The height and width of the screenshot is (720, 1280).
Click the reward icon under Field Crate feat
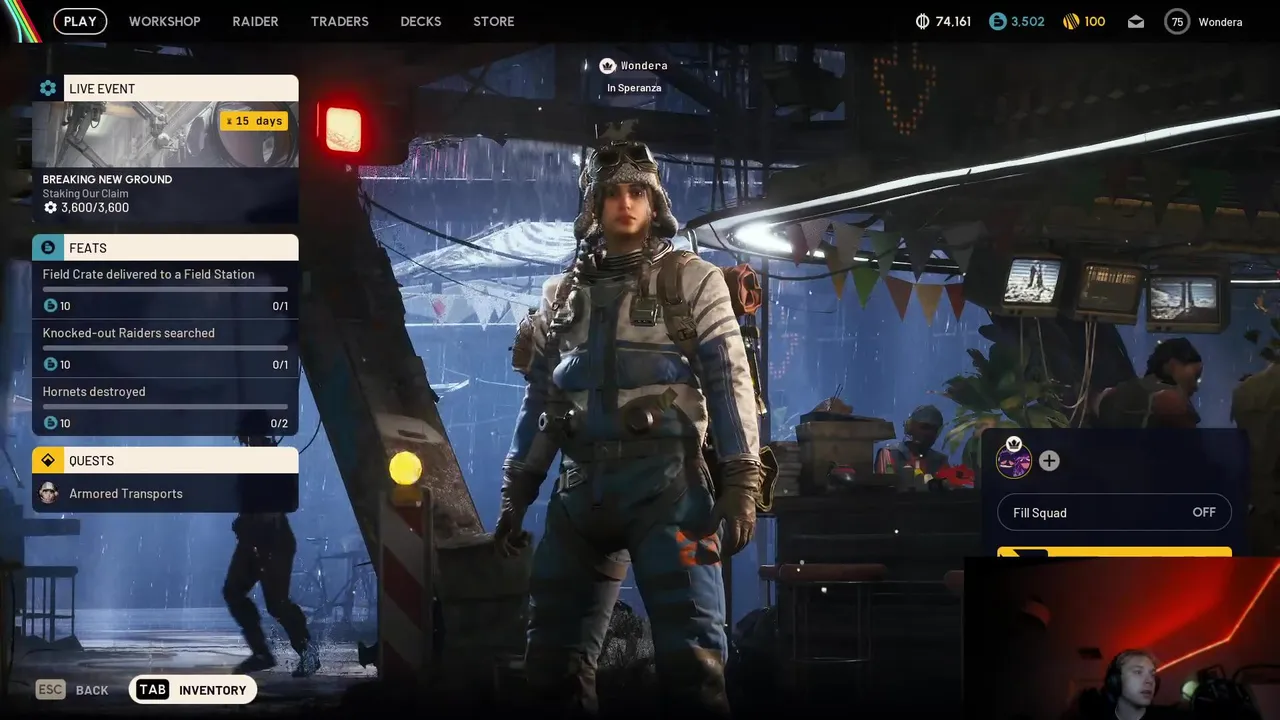[50, 306]
